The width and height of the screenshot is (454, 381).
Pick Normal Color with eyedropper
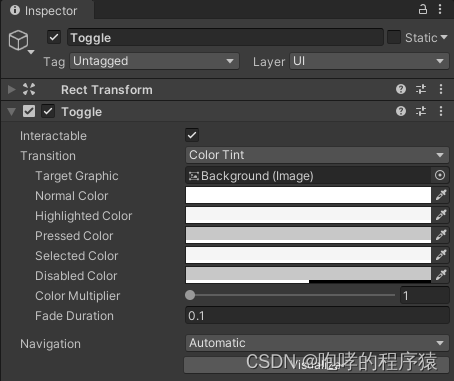pos(441,195)
